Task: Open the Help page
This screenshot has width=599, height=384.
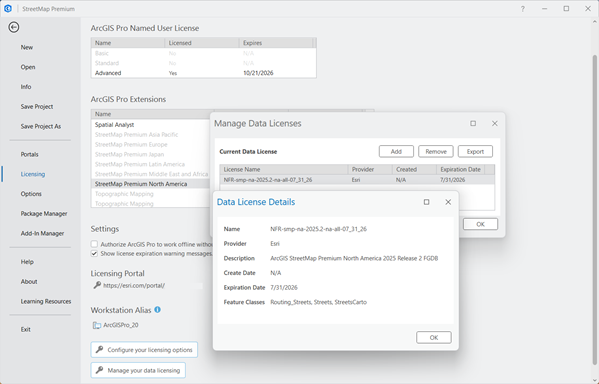Action: [x=27, y=262]
